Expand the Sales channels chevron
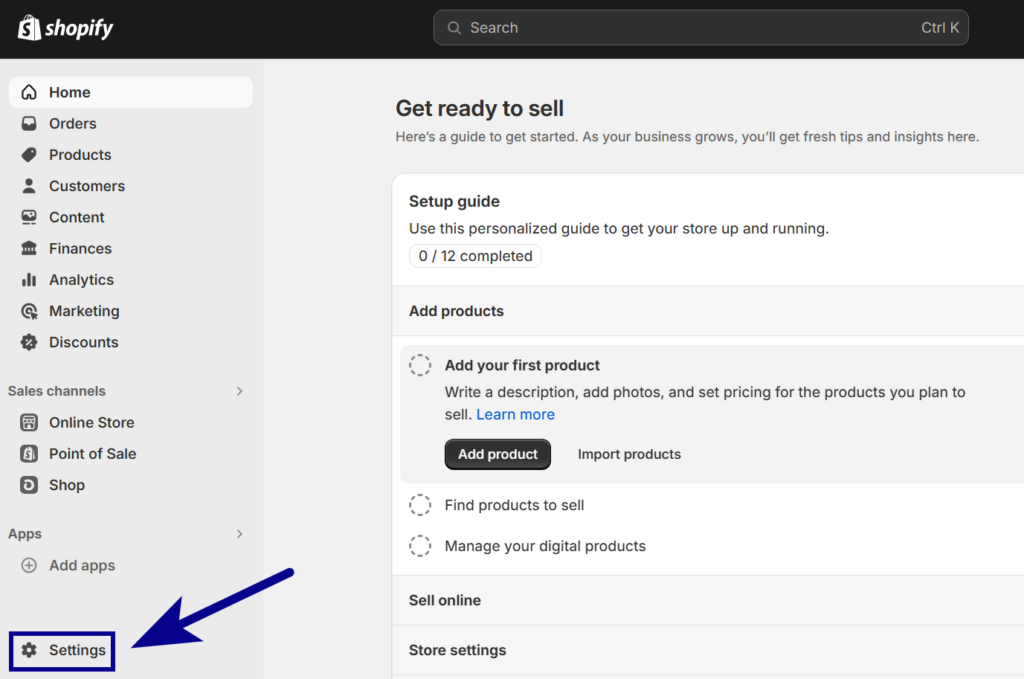Screen dimensions: 1024x679 point(239,391)
